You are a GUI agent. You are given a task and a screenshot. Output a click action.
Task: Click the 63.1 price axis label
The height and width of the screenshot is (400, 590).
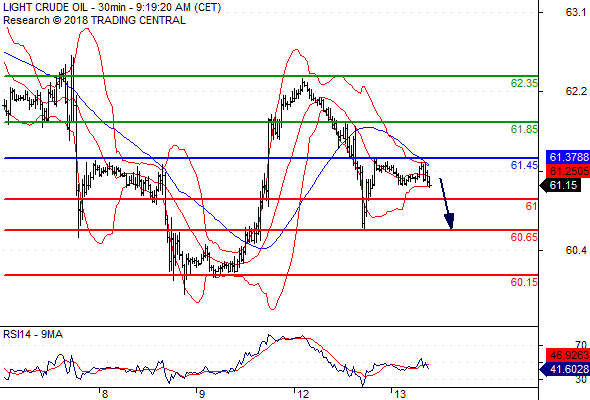[x=576, y=12]
